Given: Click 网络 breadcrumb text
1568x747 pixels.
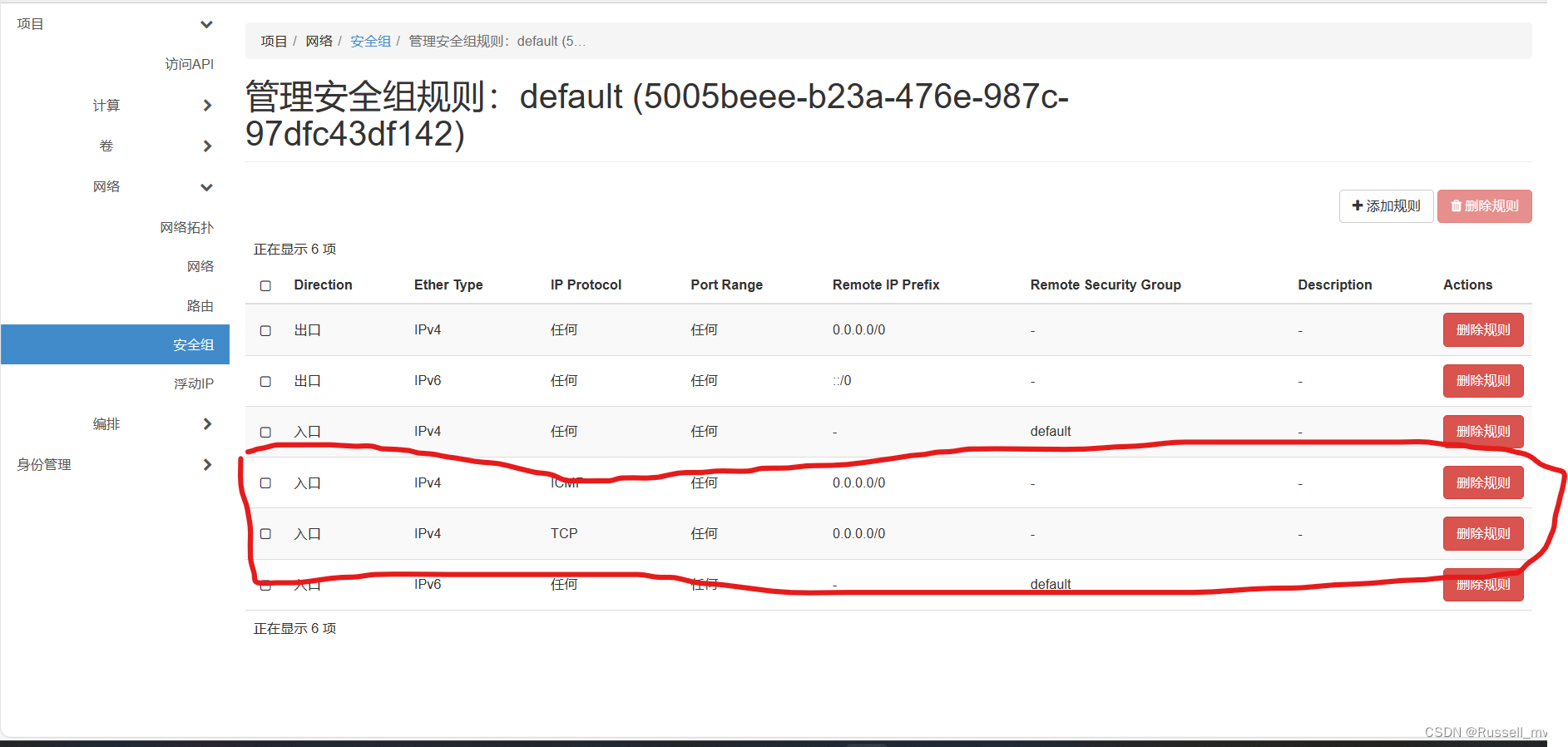Looking at the screenshot, I should point(319,42).
